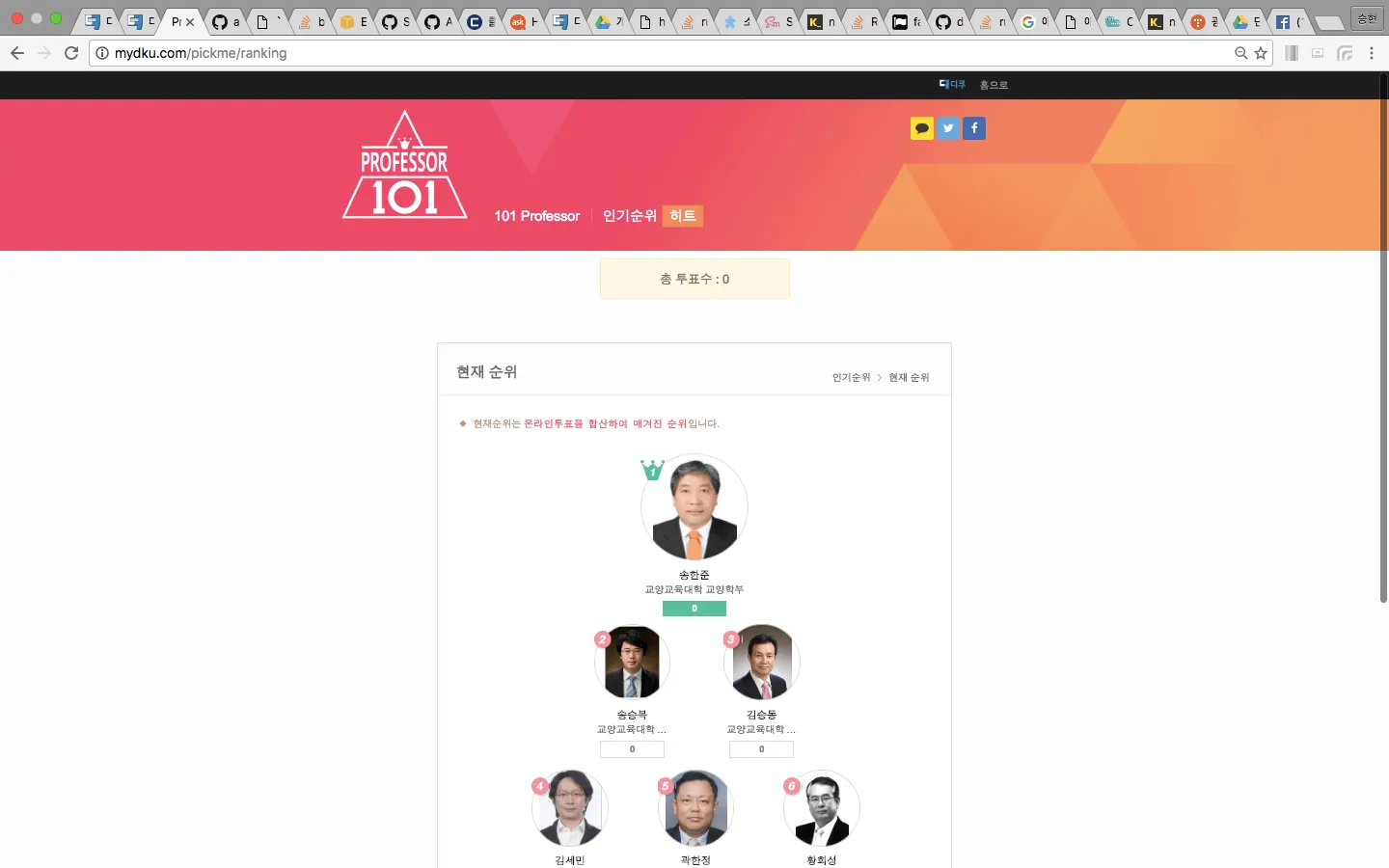The width and height of the screenshot is (1389, 868).
Task: Select second-ranked professor 송승복 photo
Action: (x=632, y=662)
